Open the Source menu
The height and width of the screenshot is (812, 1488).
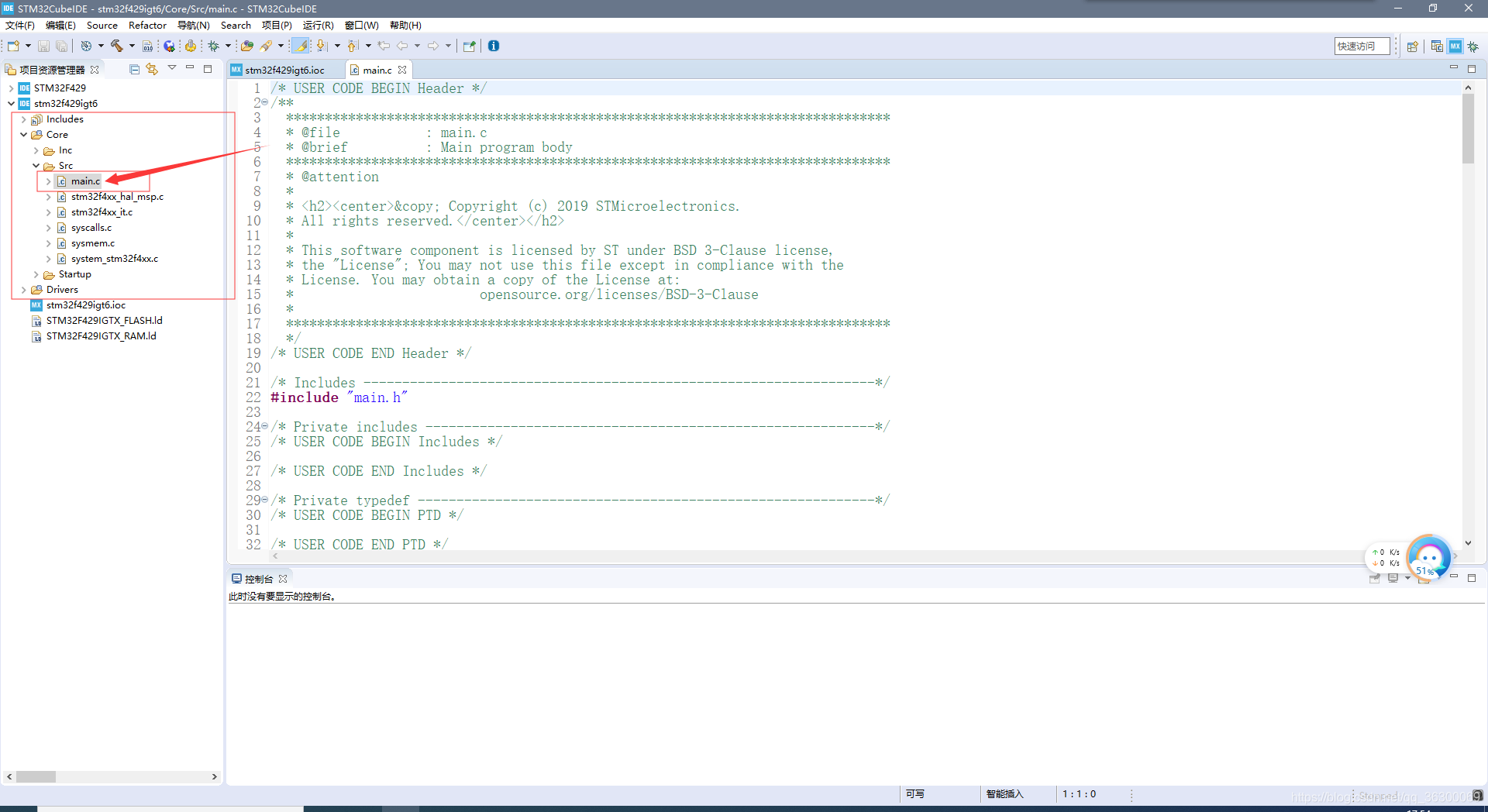102,26
